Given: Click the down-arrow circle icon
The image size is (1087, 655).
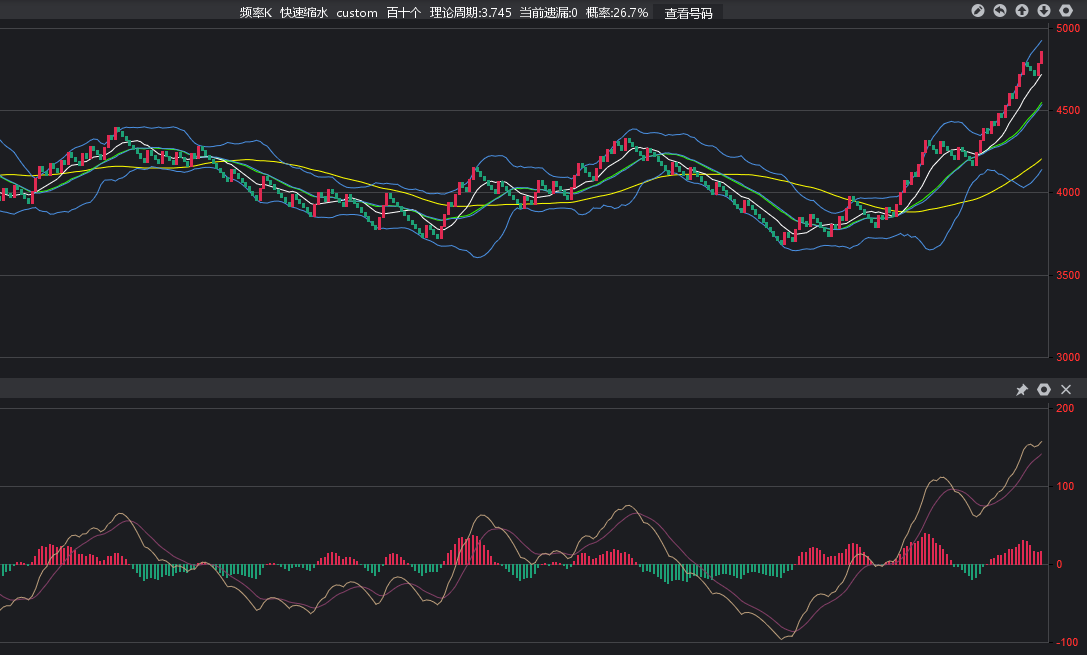Looking at the screenshot, I should pyautogui.click(x=1044, y=10).
